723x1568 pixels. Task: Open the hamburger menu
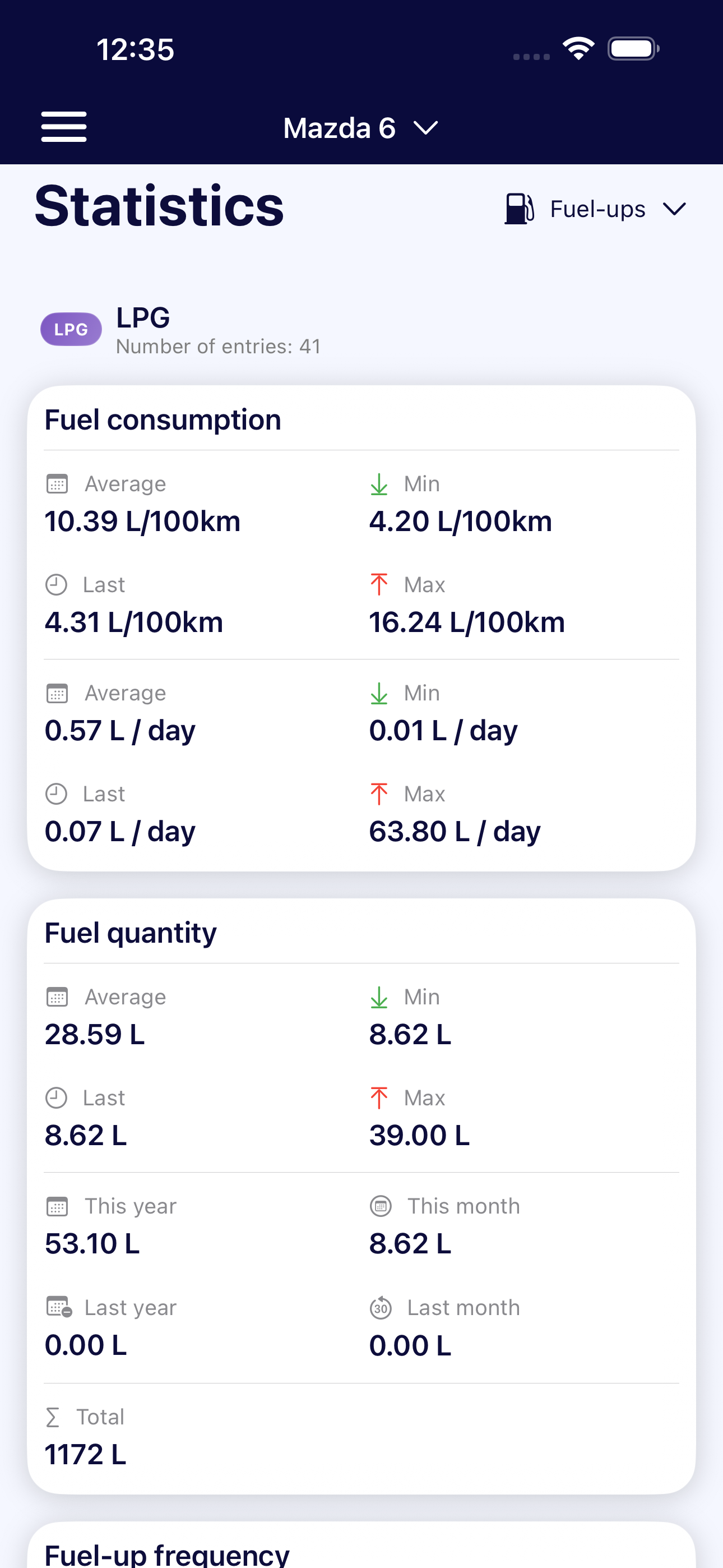tap(64, 127)
